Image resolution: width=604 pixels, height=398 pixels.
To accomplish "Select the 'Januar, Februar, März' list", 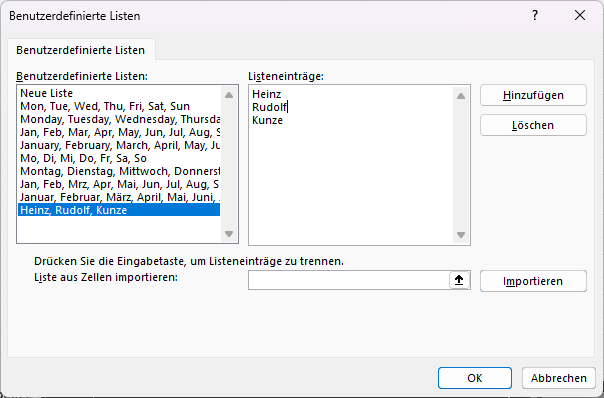I will pos(119,197).
